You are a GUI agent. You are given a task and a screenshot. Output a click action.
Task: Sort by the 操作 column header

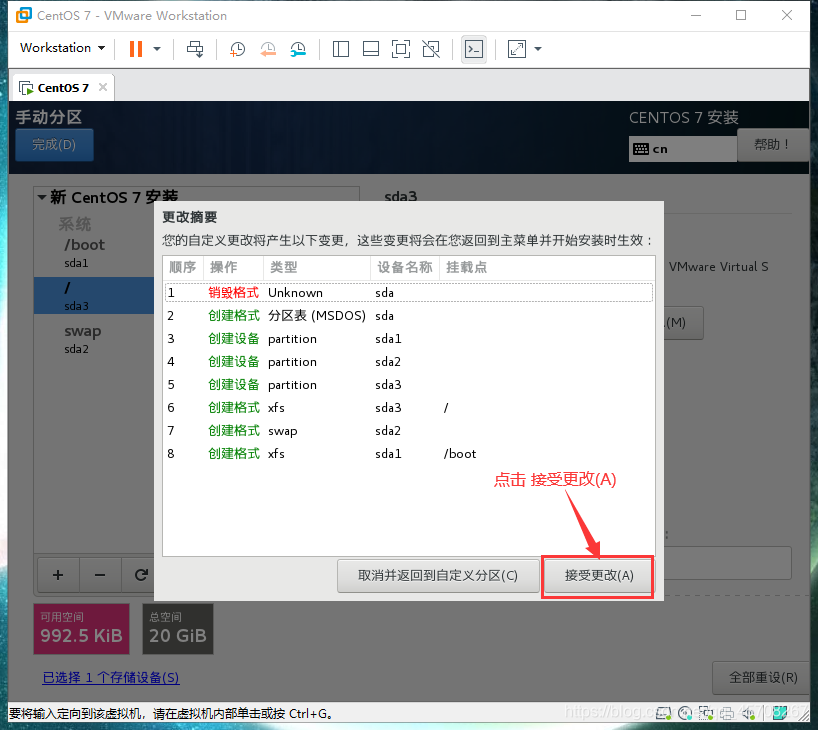click(x=233, y=267)
